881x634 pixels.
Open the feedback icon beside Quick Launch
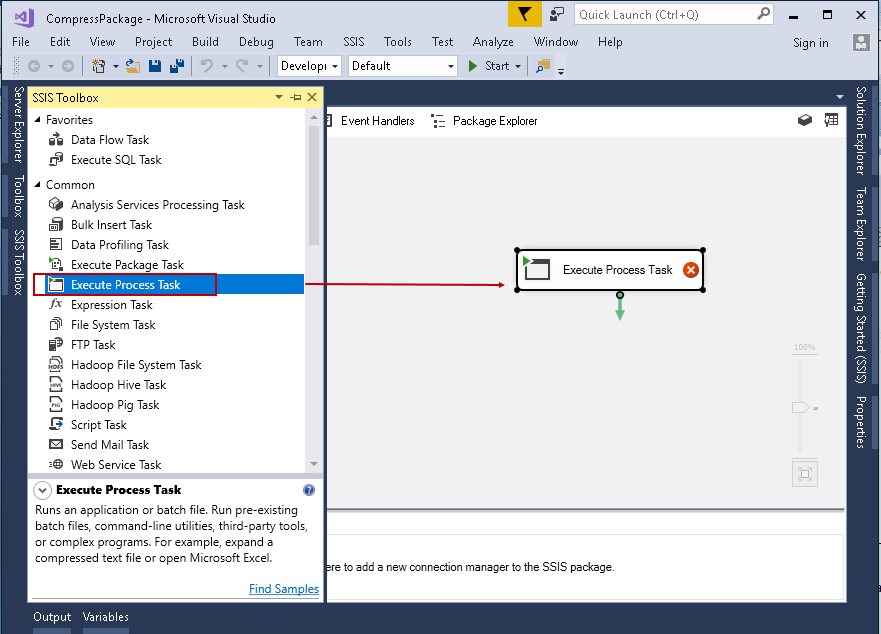pos(556,14)
